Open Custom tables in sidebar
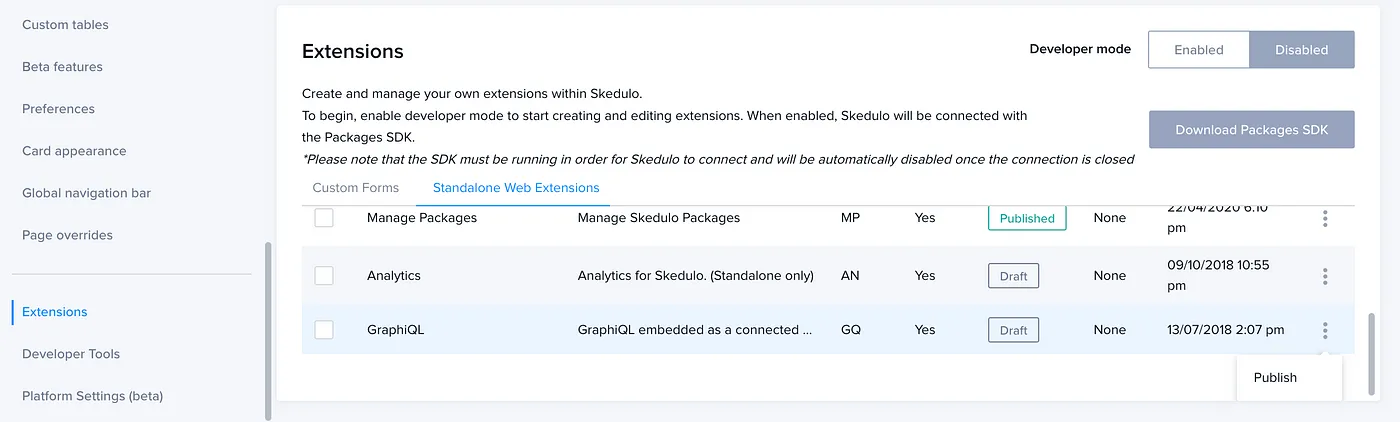The width and height of the screenshot is (1400, 422). tap(65, 24)
